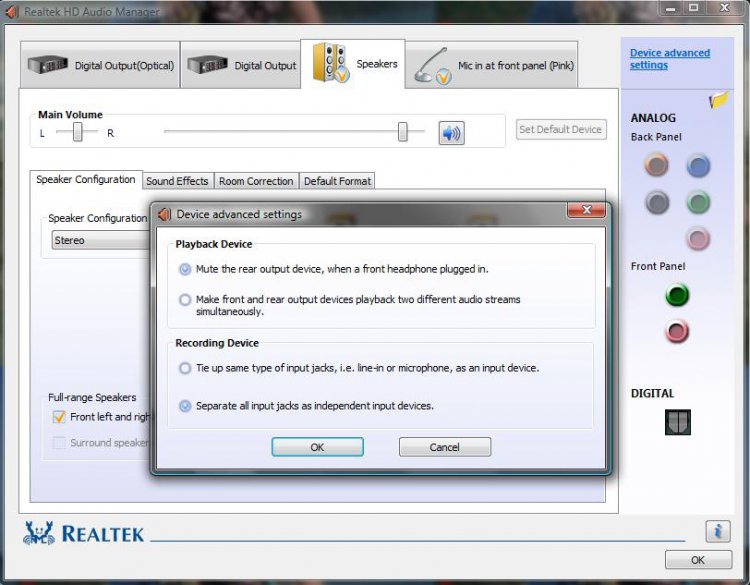The image size is (750, 585).
Task: Click the green back panel jack
Action: (x=698, y=202)
